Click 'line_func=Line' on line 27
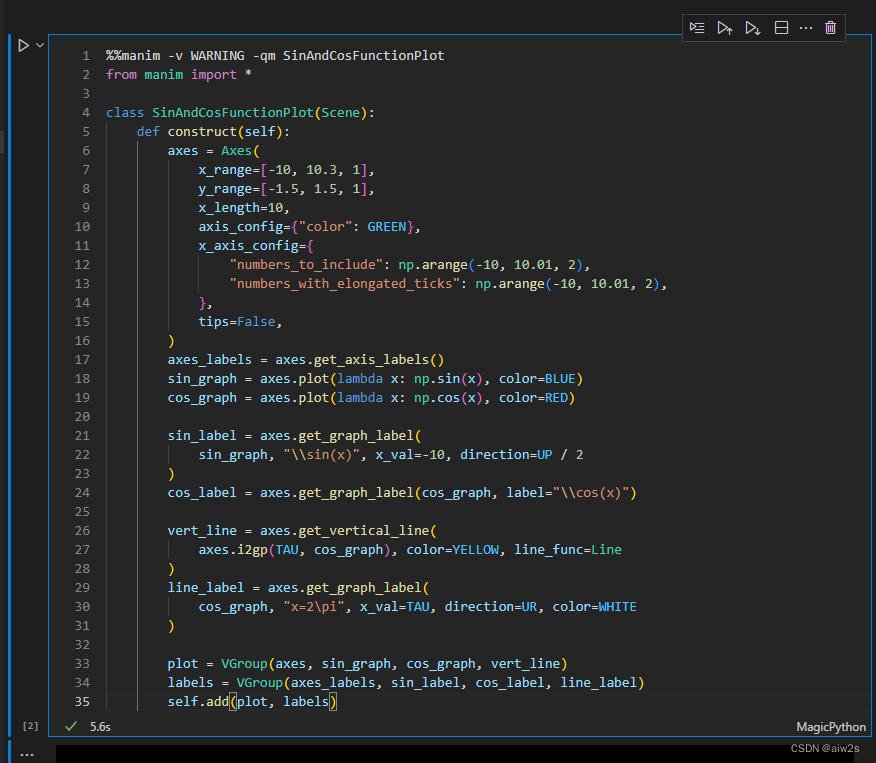Image resolution: width=876 pixels, height=763 pixels. pyautogui.click(x=568, y=550)
